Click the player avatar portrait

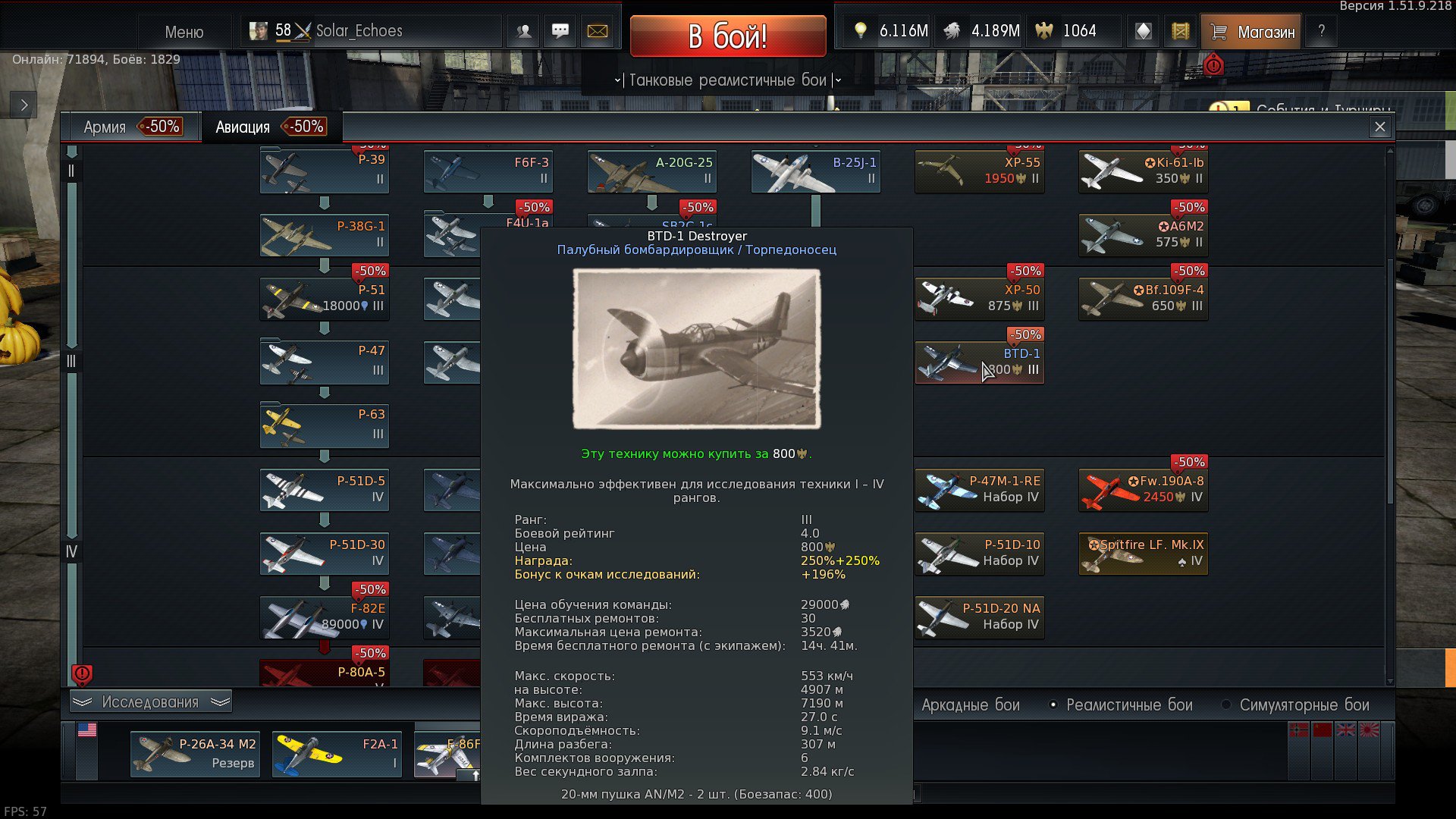pos(259,31)
